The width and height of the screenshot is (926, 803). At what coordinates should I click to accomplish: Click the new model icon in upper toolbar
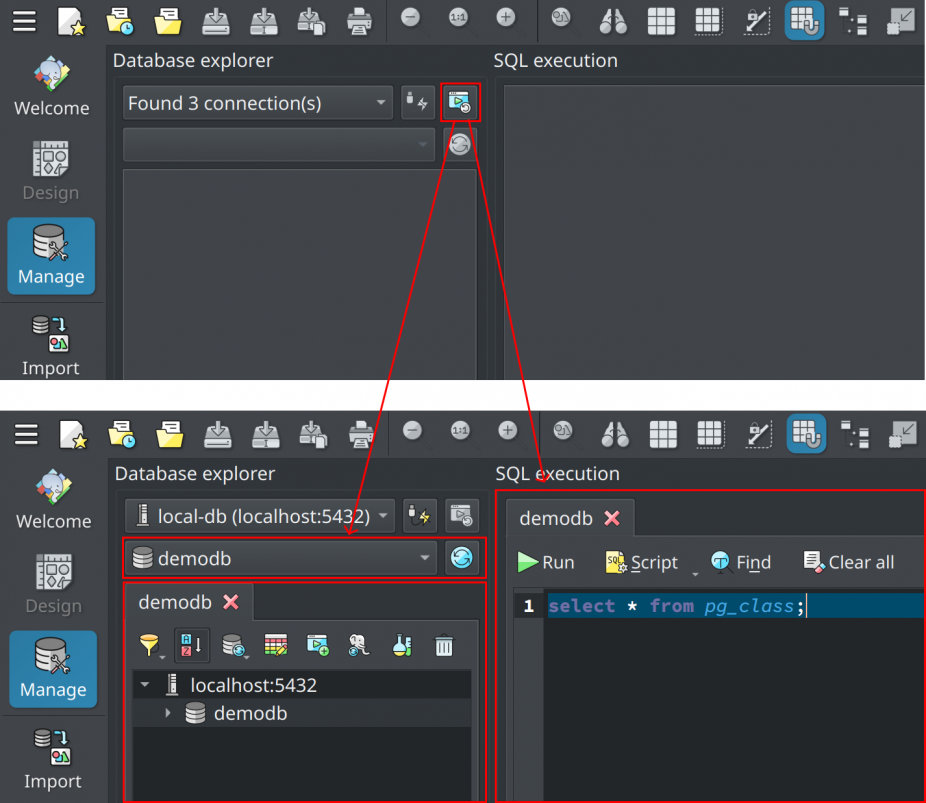(71, 21)
